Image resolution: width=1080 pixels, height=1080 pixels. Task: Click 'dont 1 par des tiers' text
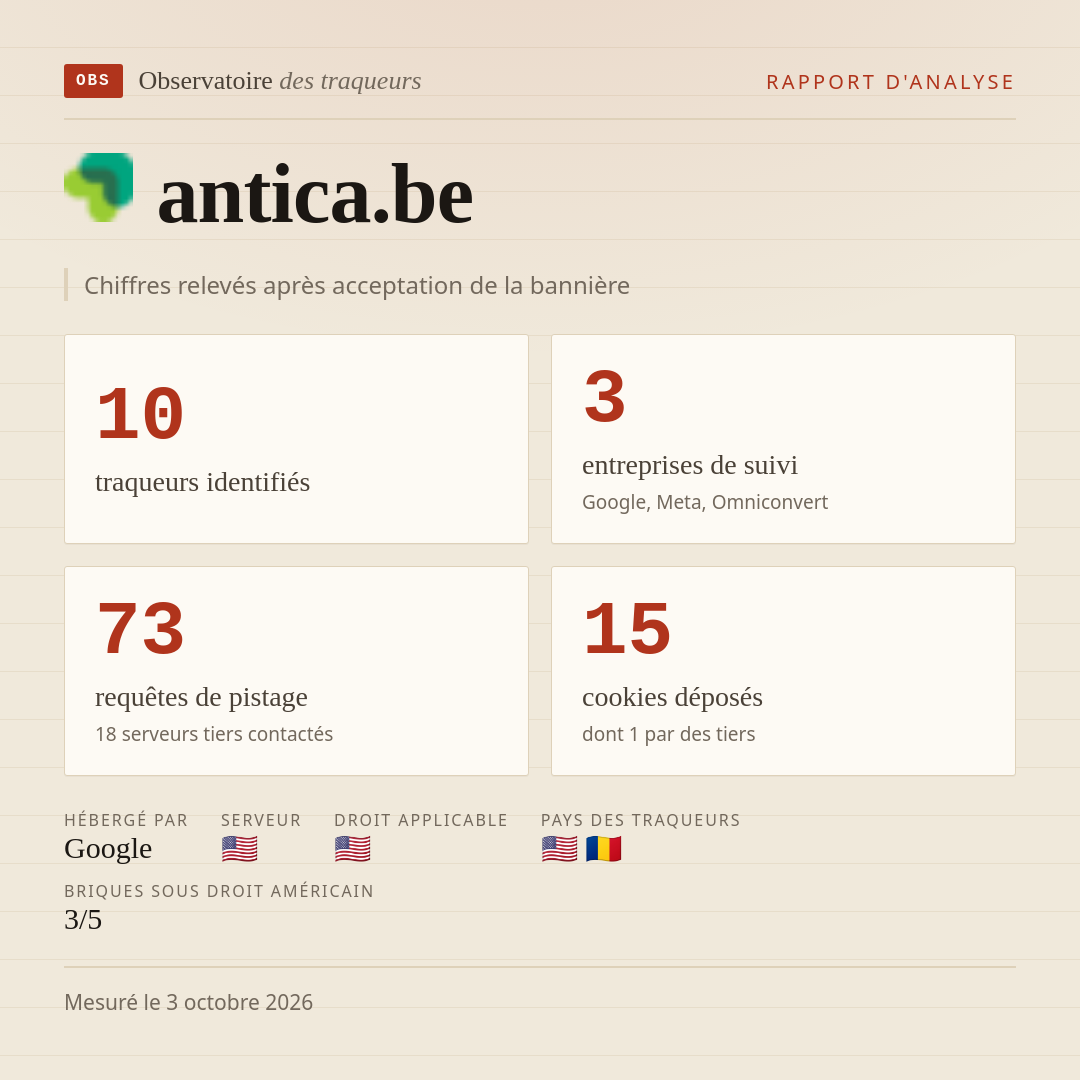(x=669, y=734)
